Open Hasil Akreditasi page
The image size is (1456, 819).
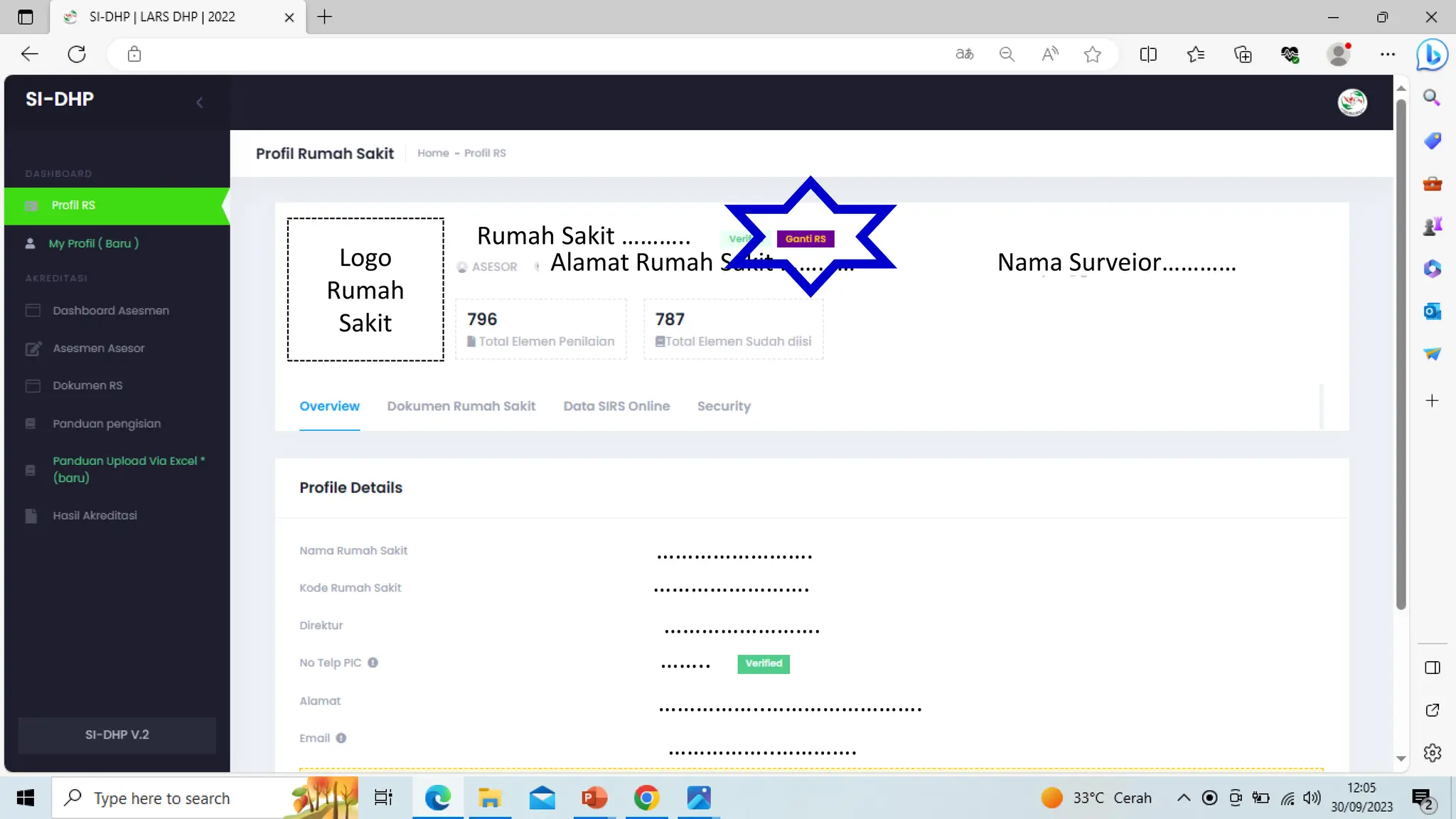[x=95, y=515]
